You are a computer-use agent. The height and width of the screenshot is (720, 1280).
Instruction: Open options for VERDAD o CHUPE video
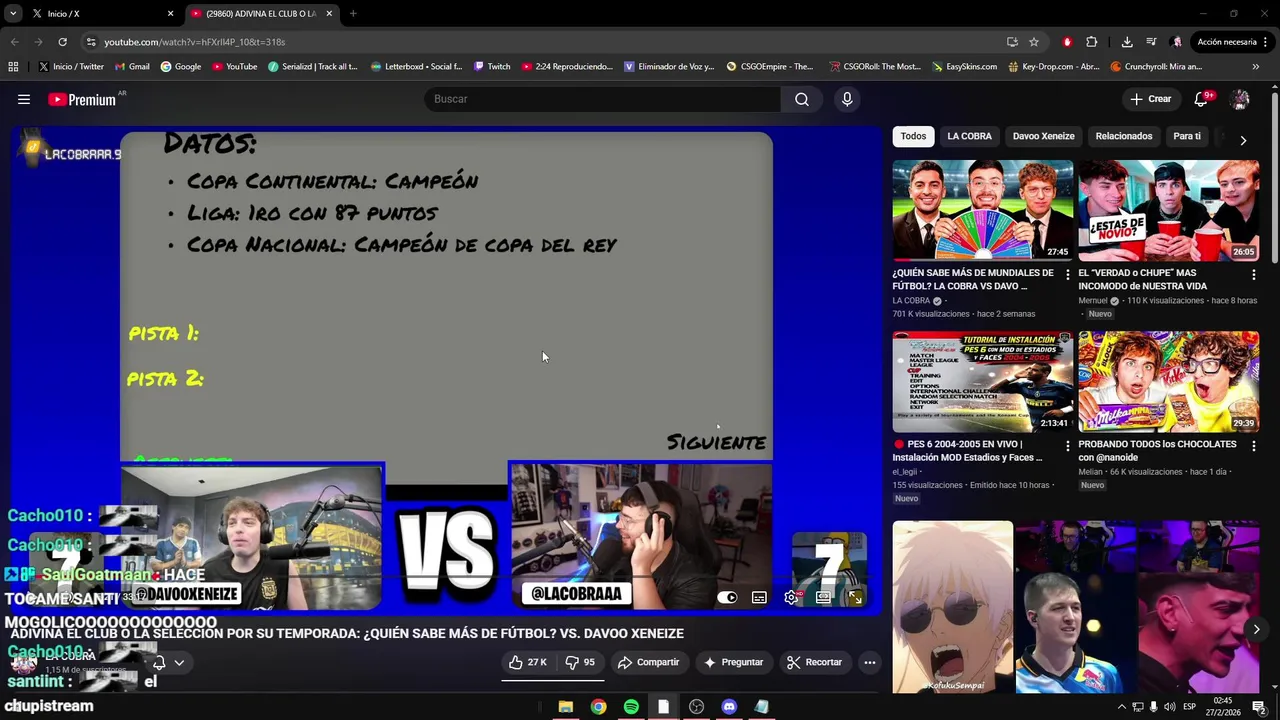(x=1253, y=274)
